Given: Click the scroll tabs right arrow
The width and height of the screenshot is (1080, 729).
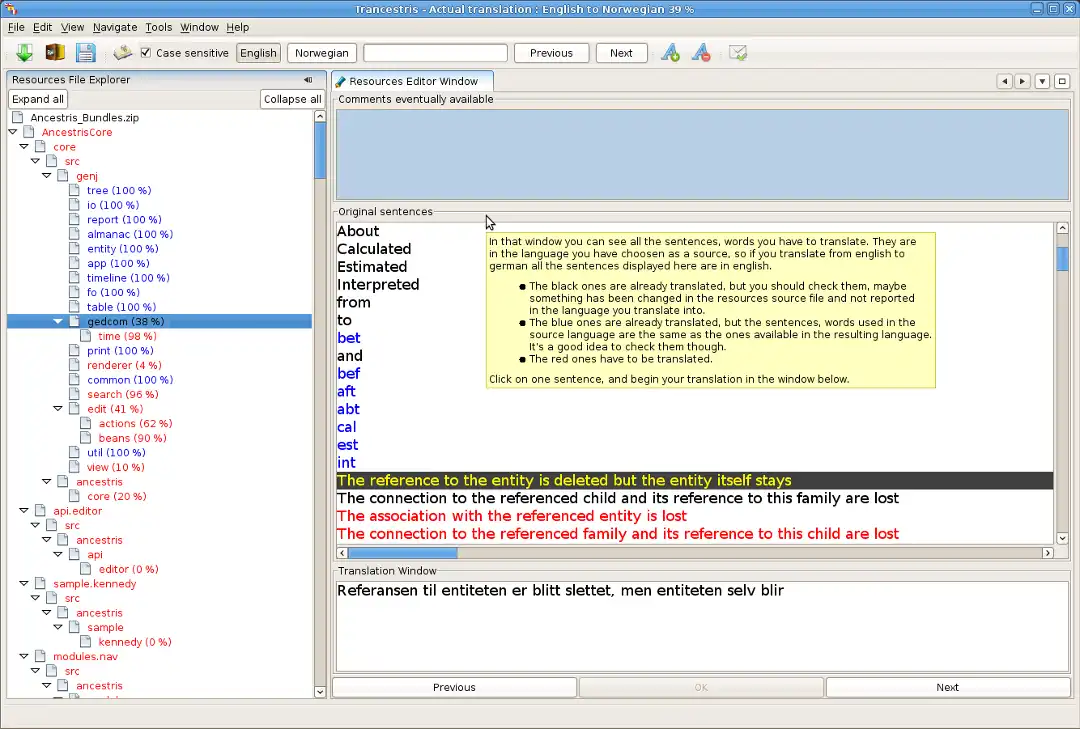Looking at the screenshot, I should point(1022,81).
